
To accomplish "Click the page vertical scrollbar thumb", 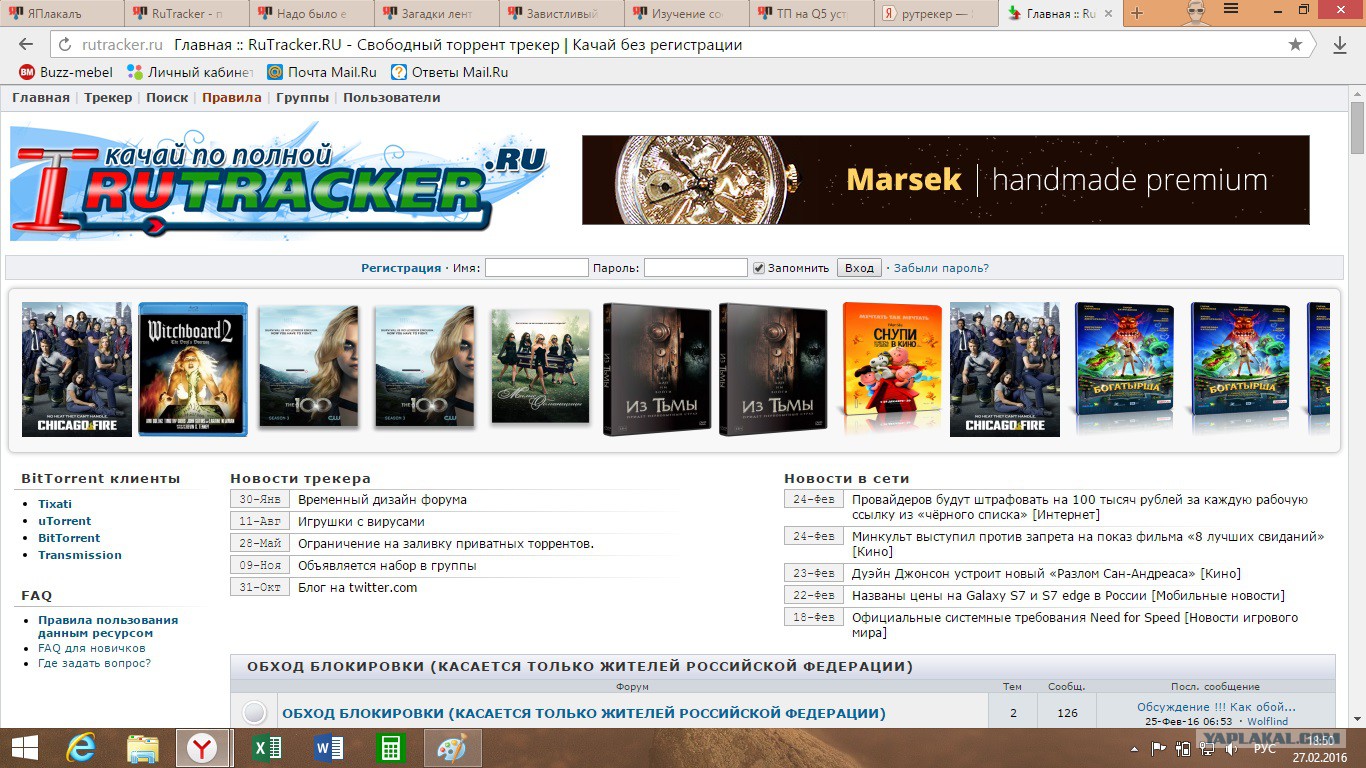I will click(1357, 128).
